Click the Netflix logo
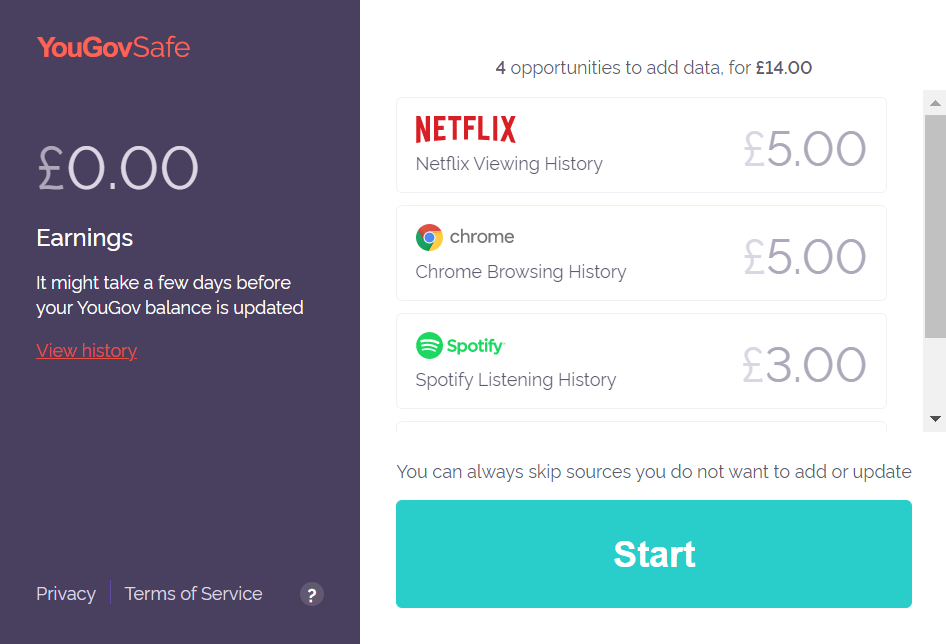Viewport: 946px width, 644px height. point(465,127)
